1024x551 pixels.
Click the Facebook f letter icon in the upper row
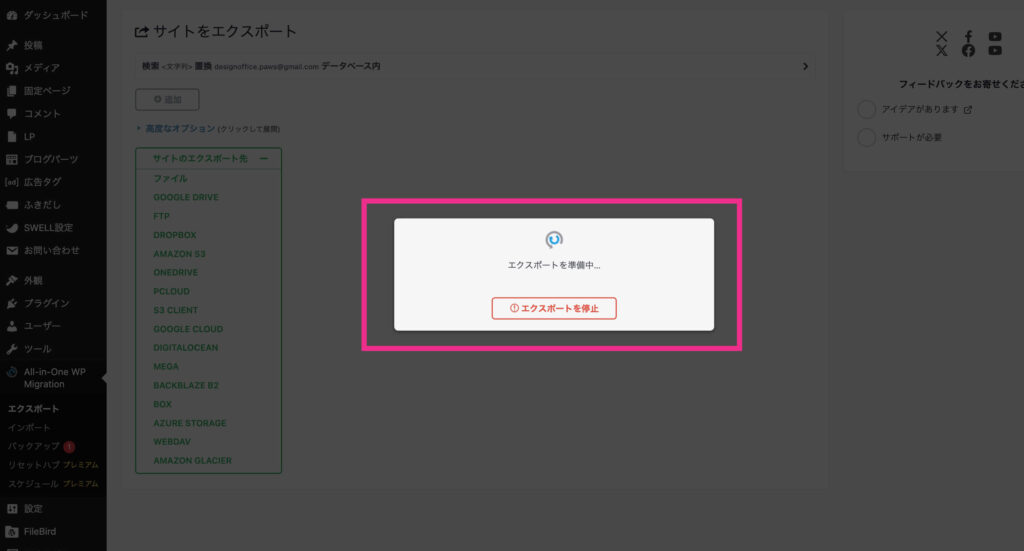968,37
